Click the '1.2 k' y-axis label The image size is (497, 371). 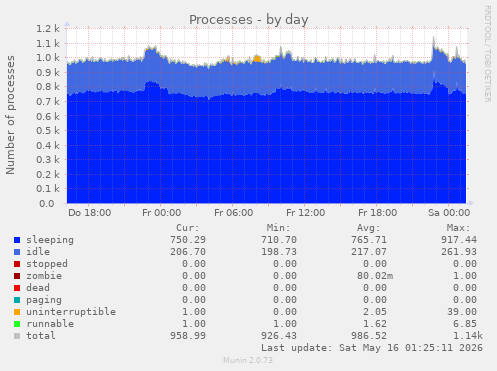click(48, 29)
